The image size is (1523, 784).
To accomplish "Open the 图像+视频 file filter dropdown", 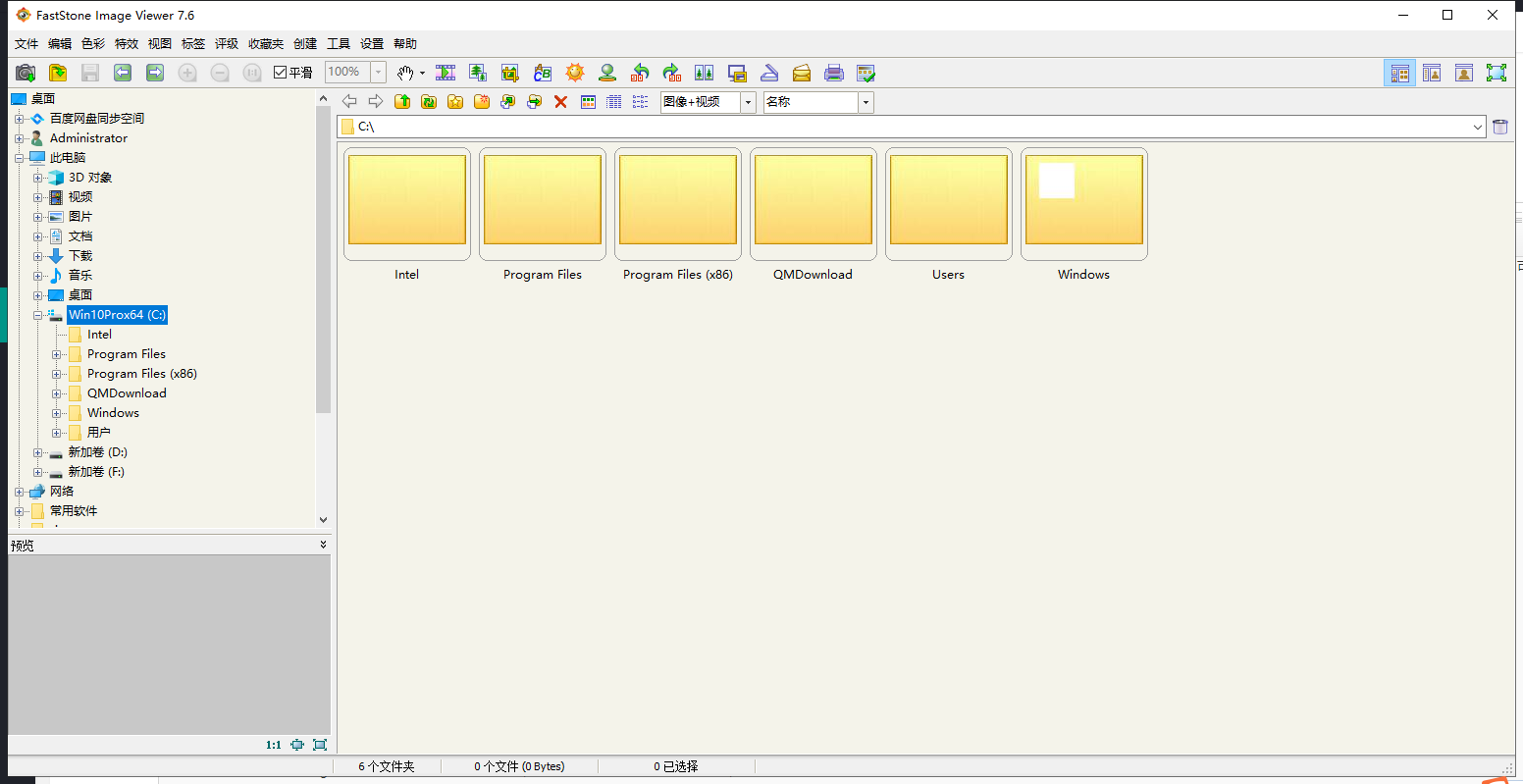I will [x=748, y=102].
